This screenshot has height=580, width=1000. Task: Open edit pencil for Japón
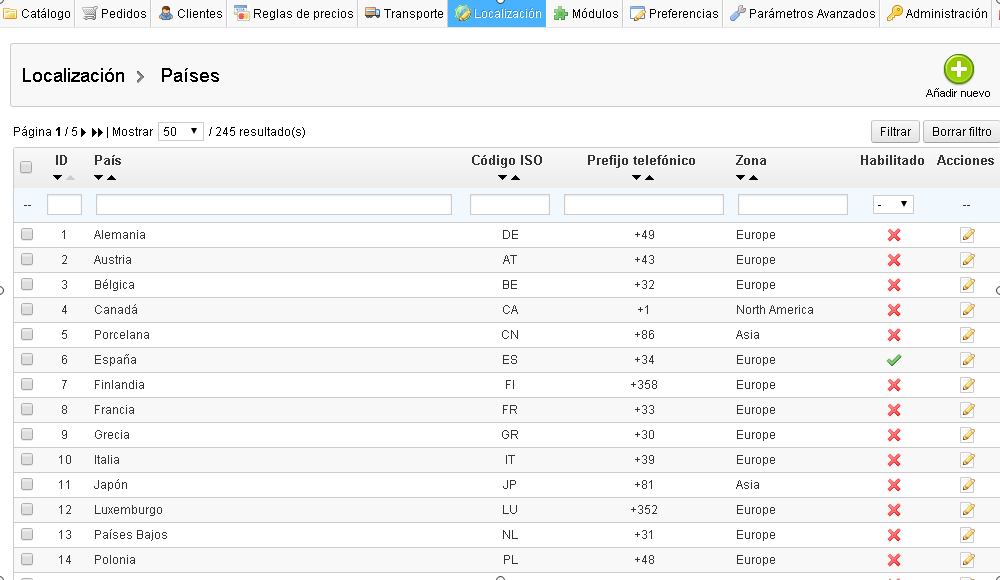coord(967,485)
